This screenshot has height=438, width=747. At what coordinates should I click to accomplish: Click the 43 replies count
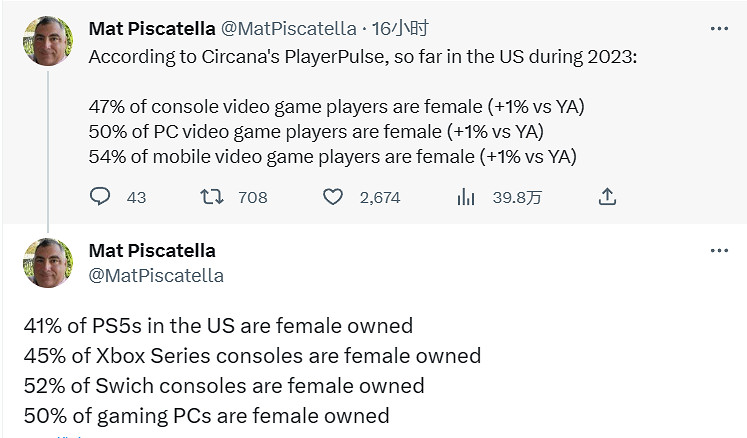[x=136, y=197]
